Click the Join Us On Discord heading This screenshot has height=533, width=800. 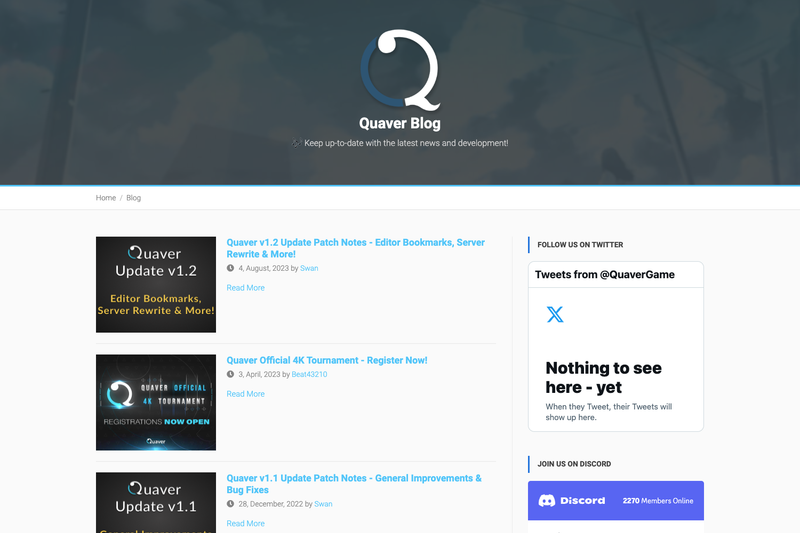coord(574,464)
